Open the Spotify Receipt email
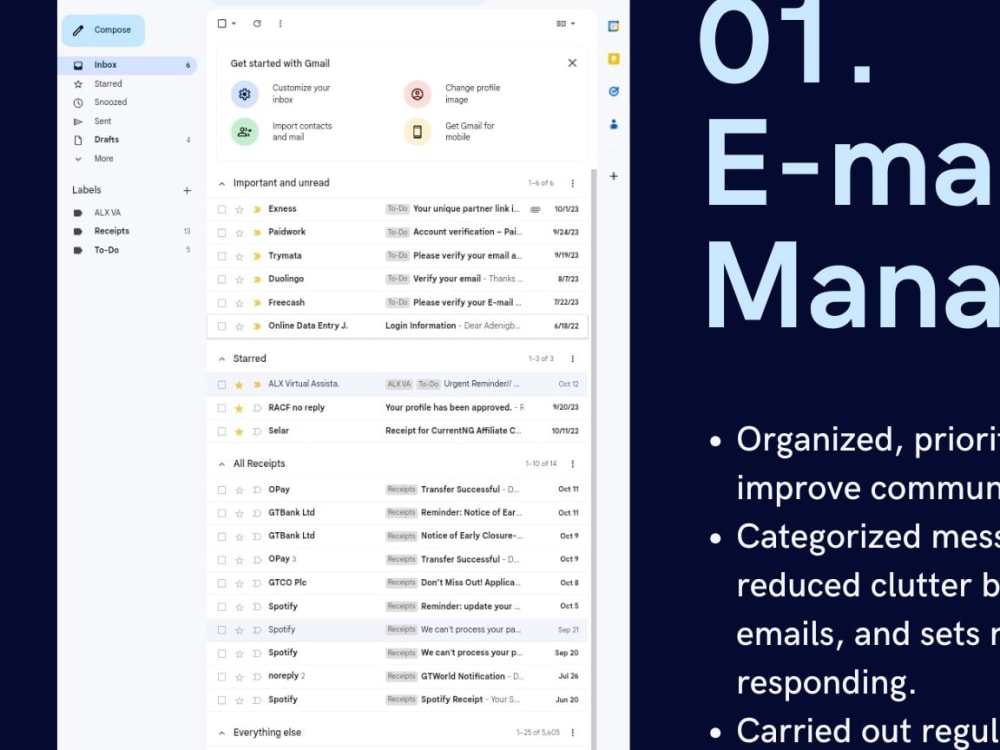 coord(397,700)
